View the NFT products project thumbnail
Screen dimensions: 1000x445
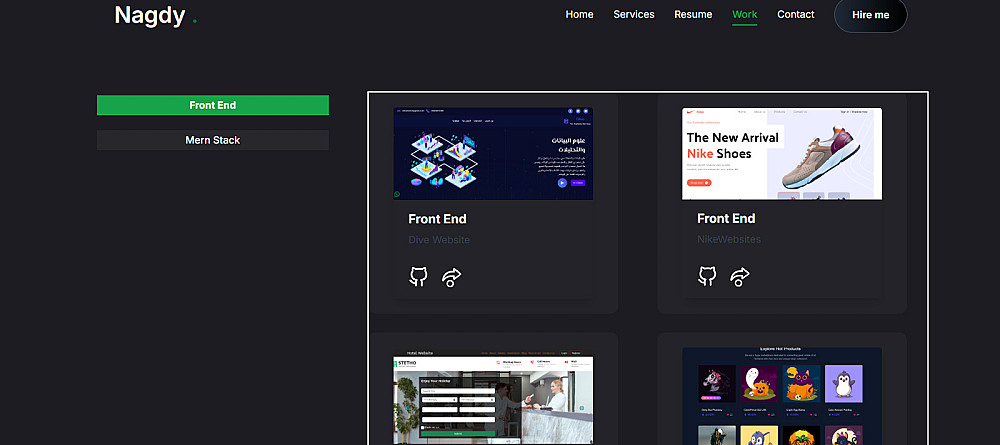tap(782, 396)
